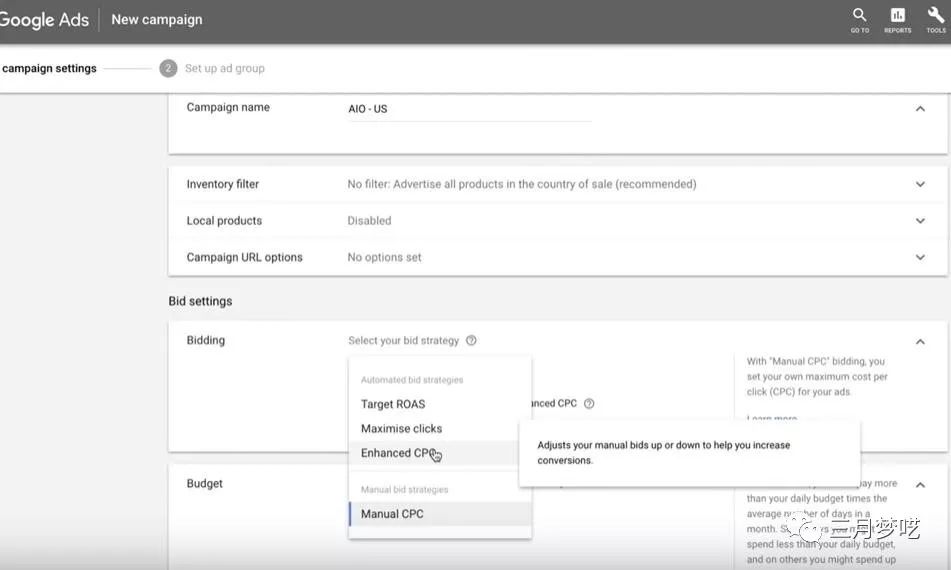
Task: Open the Reports icon in header
Action: (x=897, y=18)
